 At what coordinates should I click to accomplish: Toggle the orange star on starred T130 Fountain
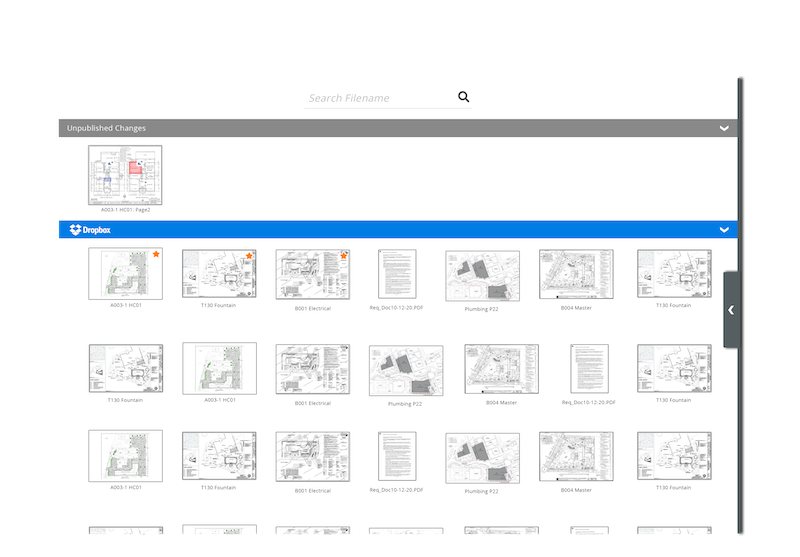[249, 256]
